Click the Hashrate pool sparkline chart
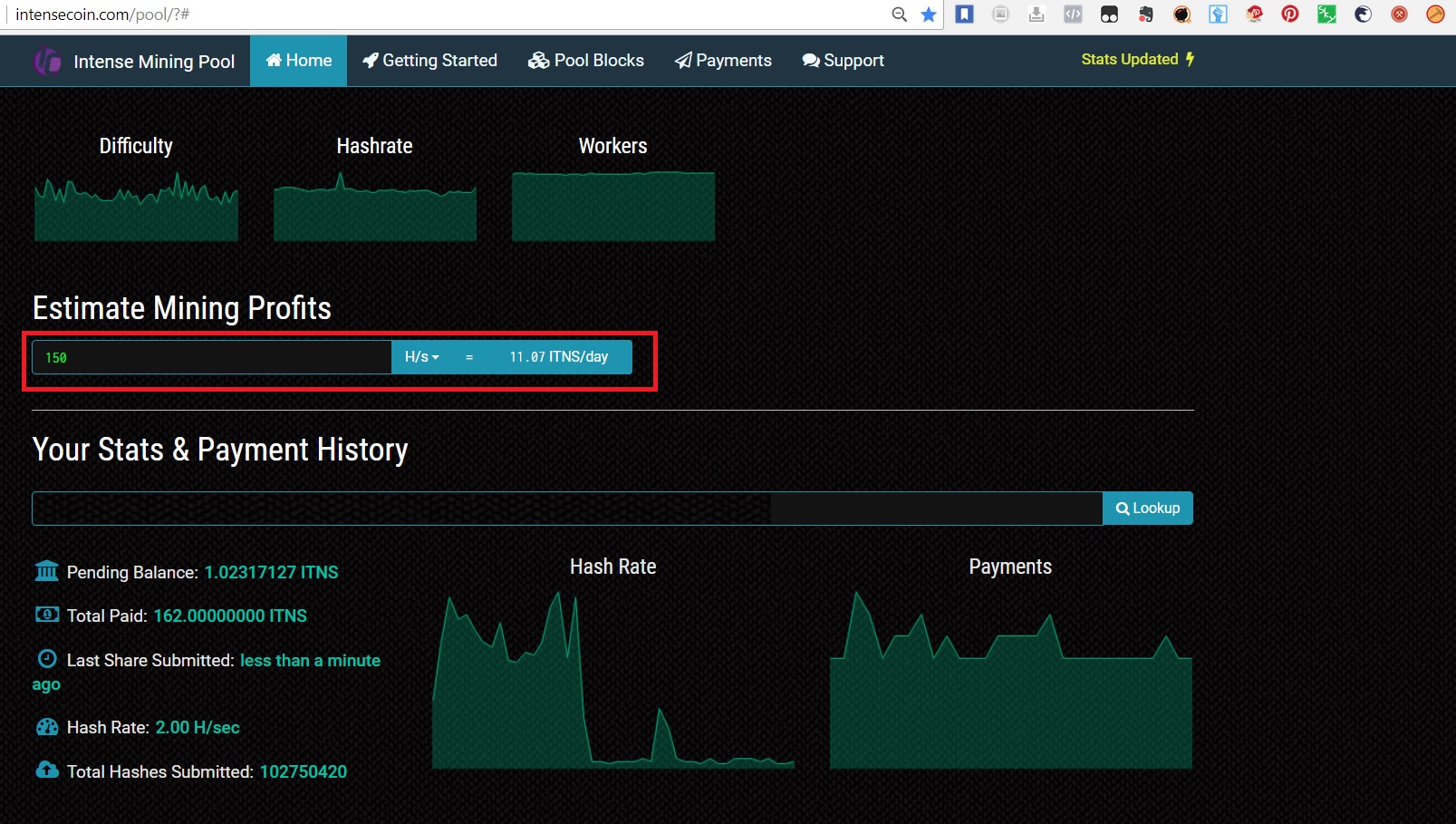 tap(375, 206)
